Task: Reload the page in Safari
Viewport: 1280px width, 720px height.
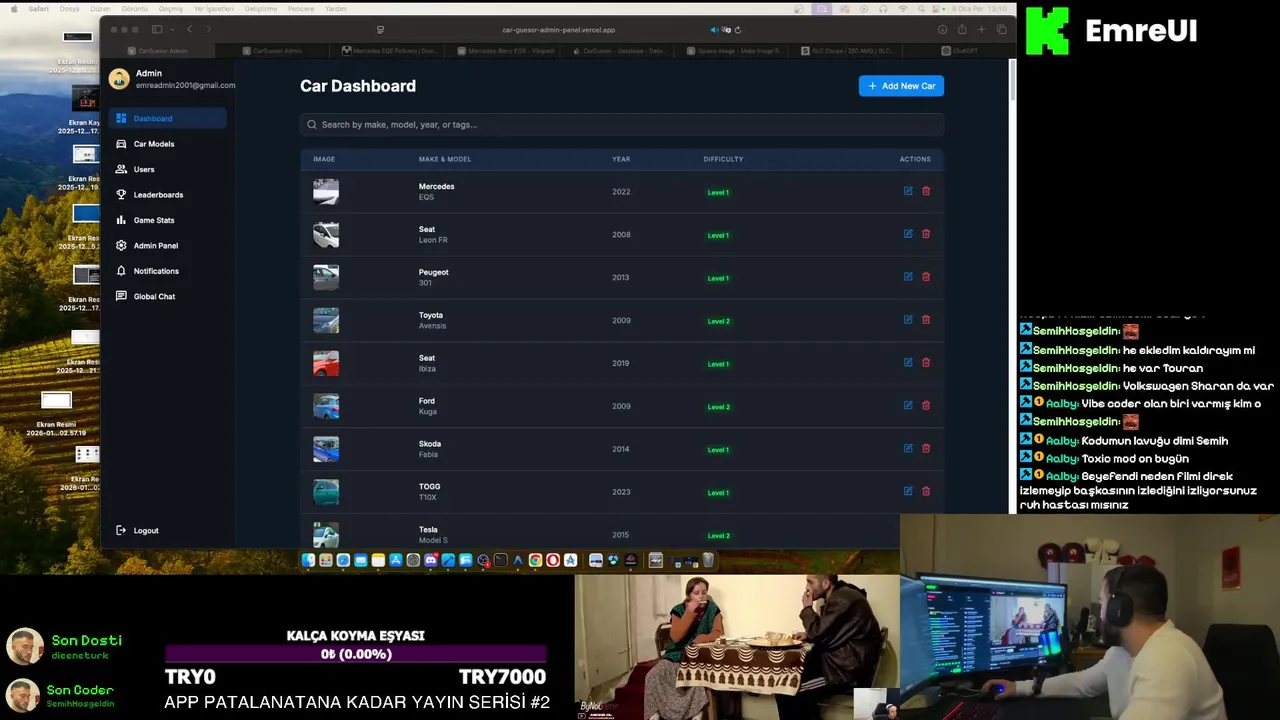Action: tap(738, 30)
